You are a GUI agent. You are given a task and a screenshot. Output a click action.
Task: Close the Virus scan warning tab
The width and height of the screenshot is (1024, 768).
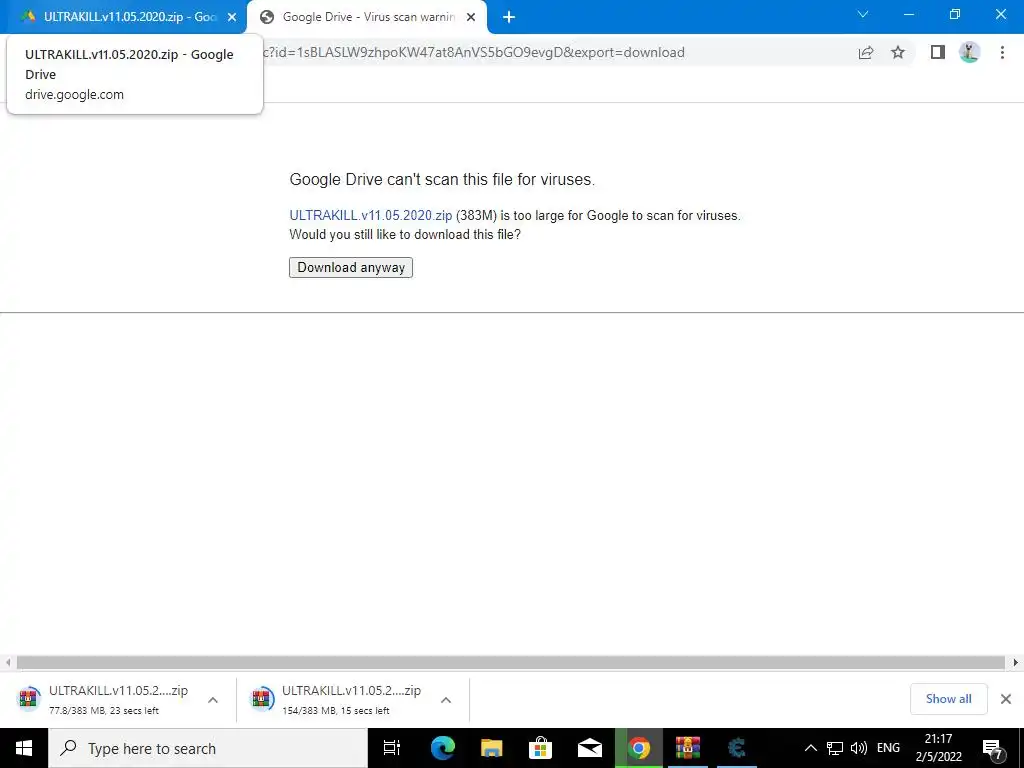click(471, 18)
